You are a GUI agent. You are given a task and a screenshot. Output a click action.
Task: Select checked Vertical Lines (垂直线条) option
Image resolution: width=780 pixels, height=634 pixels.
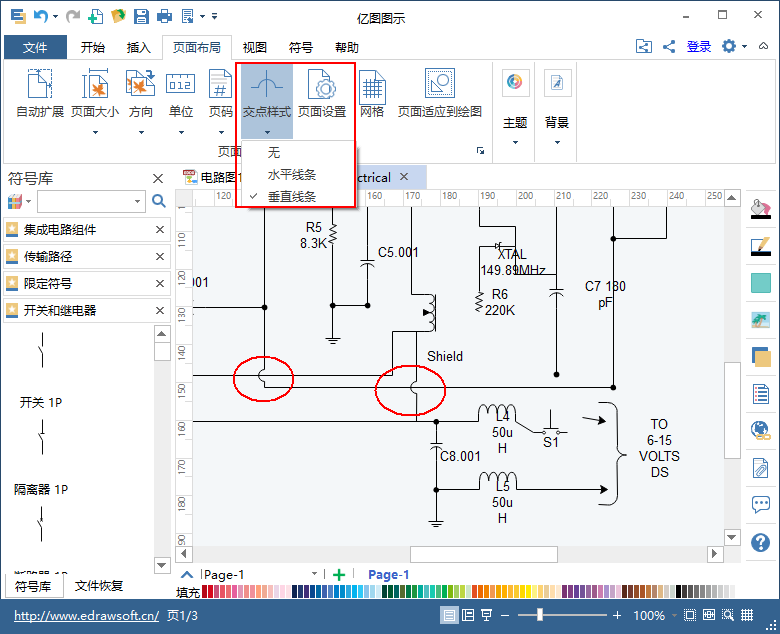coord(298,196)
